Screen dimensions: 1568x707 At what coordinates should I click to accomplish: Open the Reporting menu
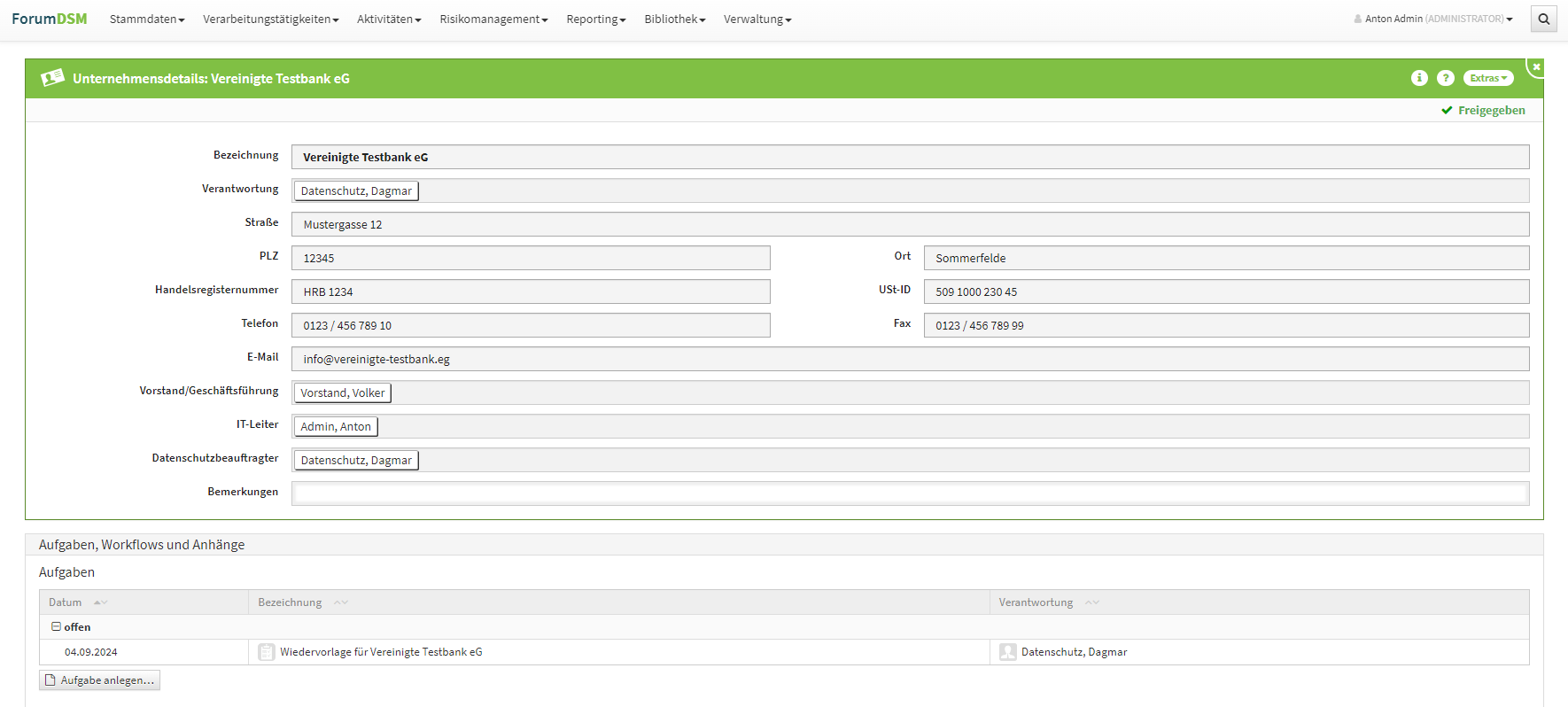coord(595,19)
